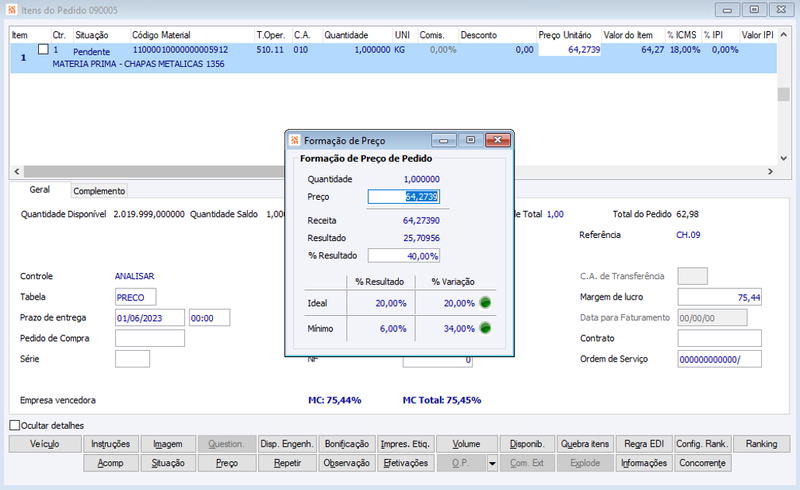Click the Observação button
Image resolution: width=800 pixels, height=490 pixels.
click(347, 463)
